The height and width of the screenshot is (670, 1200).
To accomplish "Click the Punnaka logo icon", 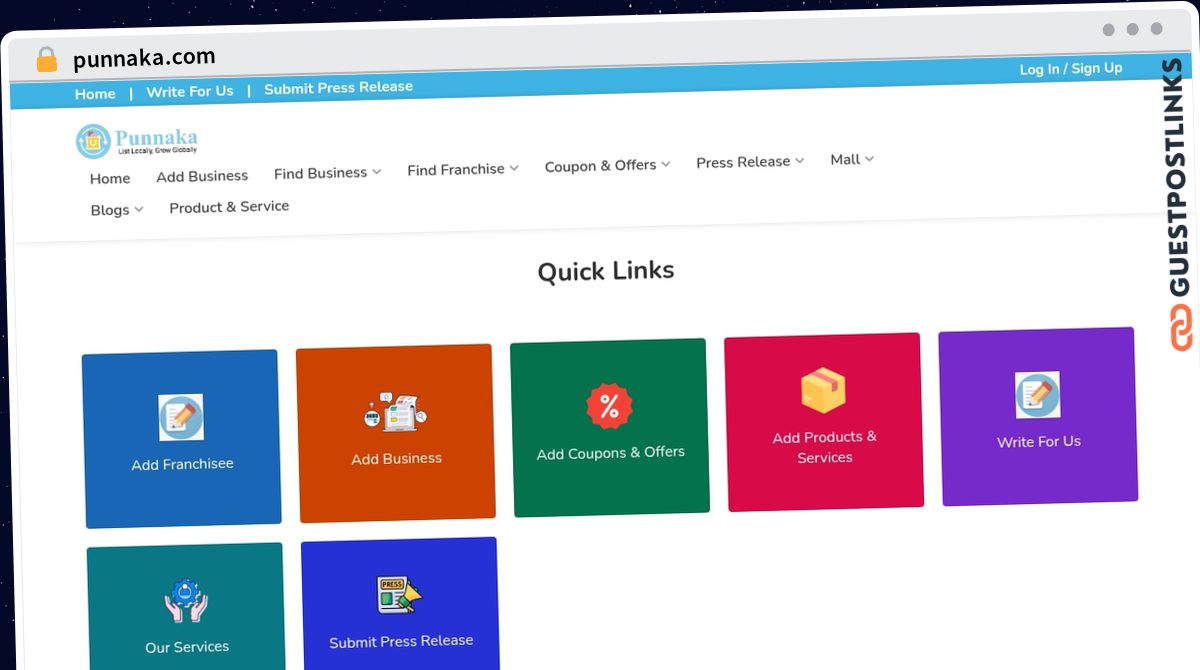I will (93, 142).
